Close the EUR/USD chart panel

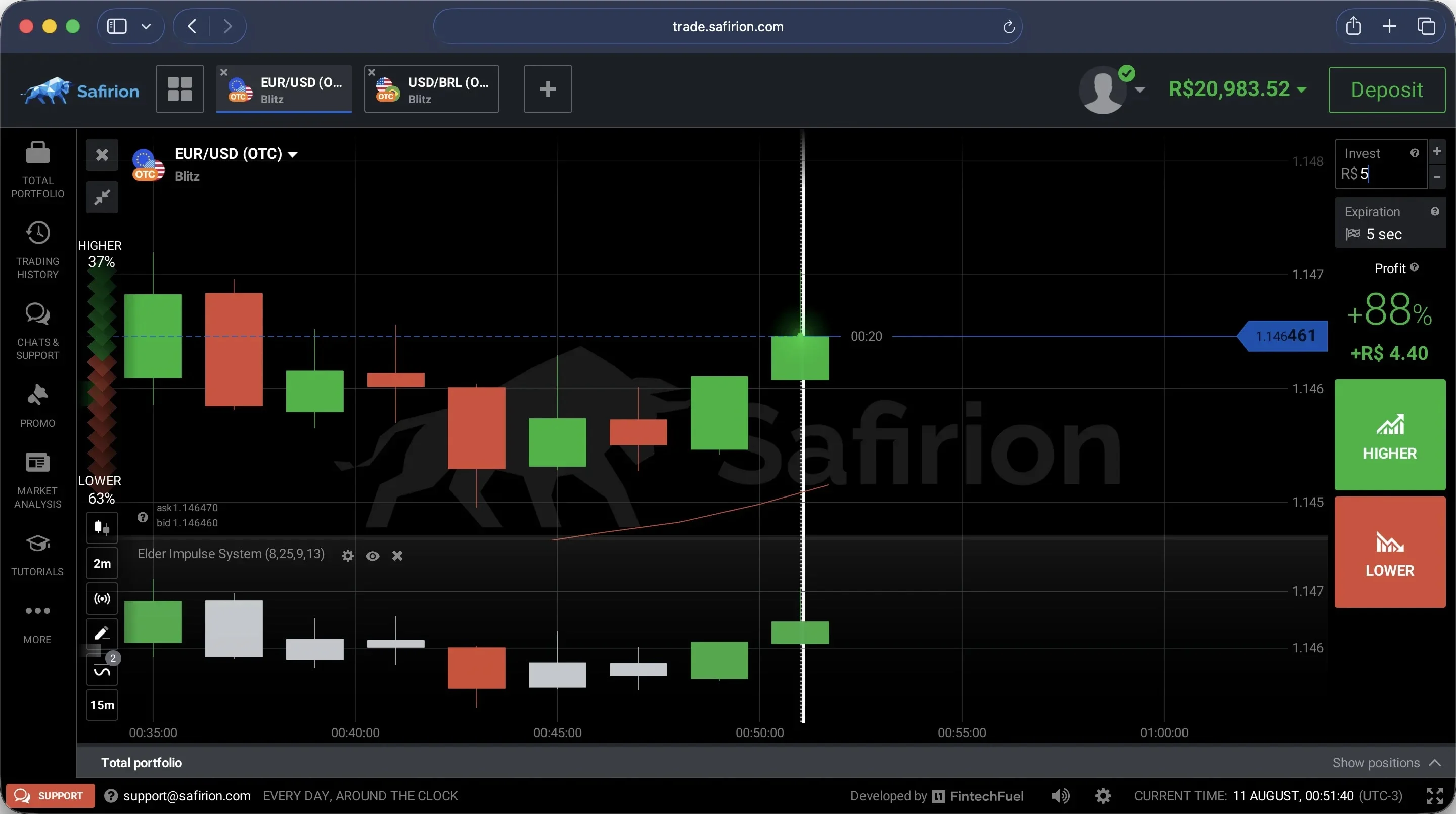coord(102,155)
